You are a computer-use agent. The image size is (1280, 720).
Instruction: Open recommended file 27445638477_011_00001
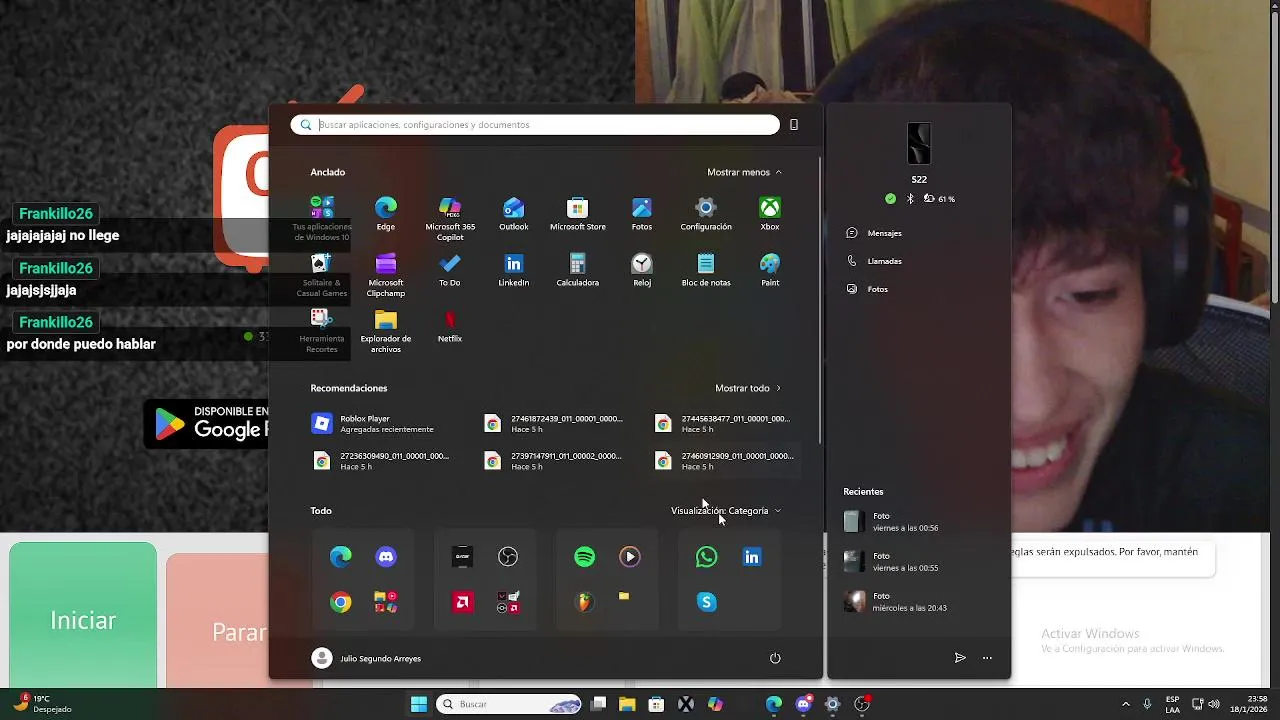726,424
